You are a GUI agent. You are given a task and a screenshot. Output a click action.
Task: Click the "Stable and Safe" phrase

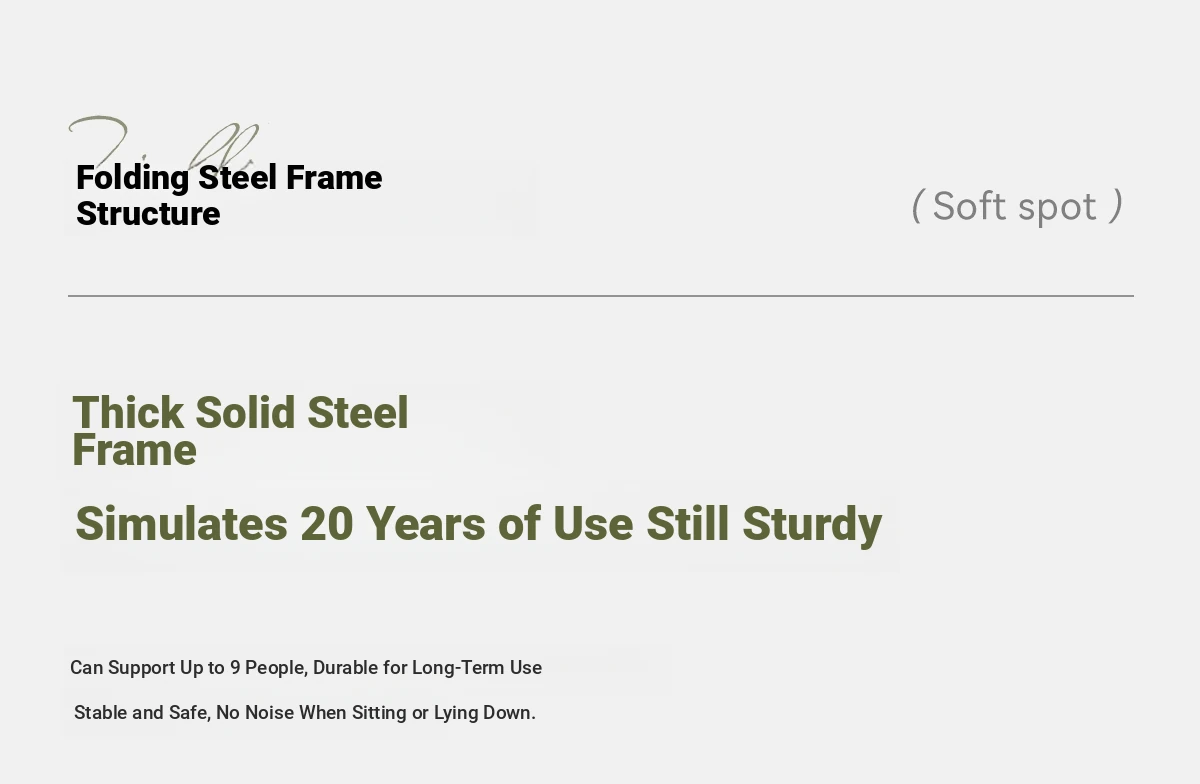[x=140, y=713]
